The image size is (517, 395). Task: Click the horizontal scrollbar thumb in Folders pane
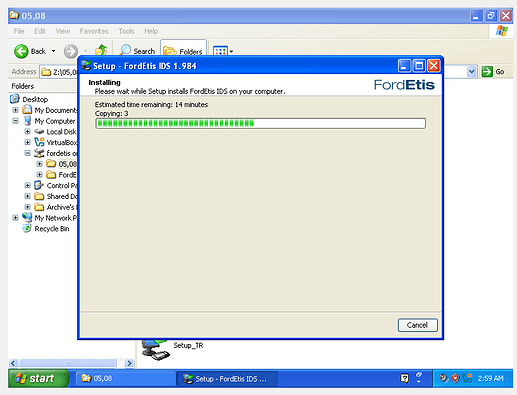(68, 363)
